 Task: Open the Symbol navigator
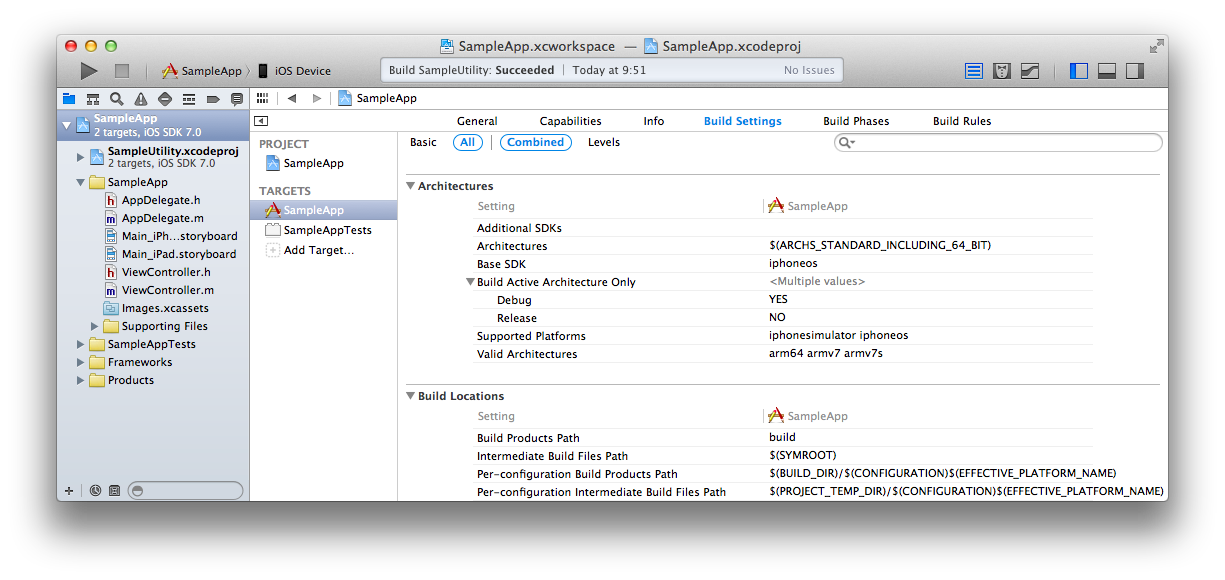tap(93, 99)
